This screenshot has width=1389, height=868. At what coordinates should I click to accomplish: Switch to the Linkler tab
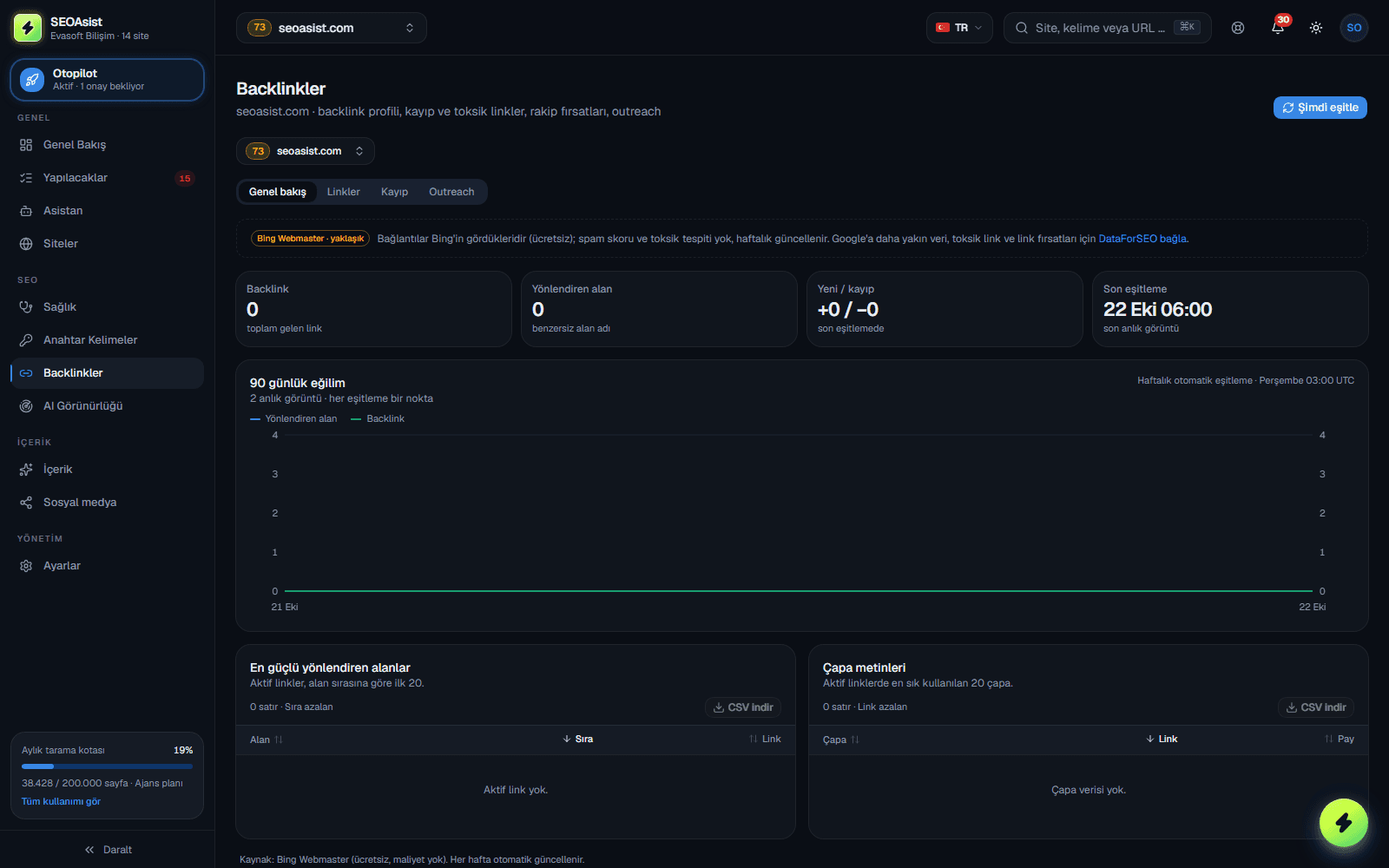pyautogui.click(x=344, y=192)
